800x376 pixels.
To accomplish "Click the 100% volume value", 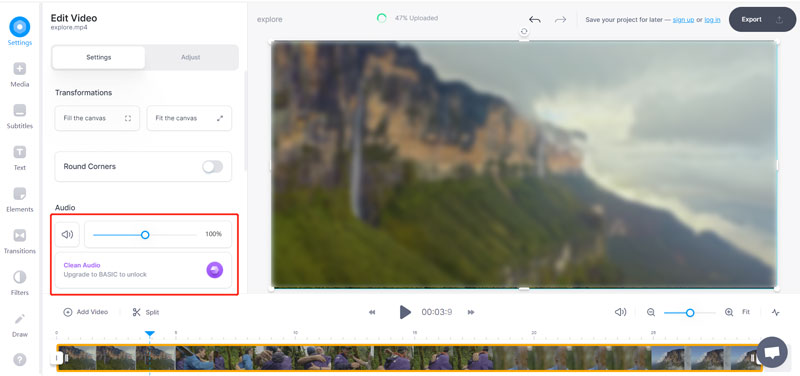I will 213,234.
